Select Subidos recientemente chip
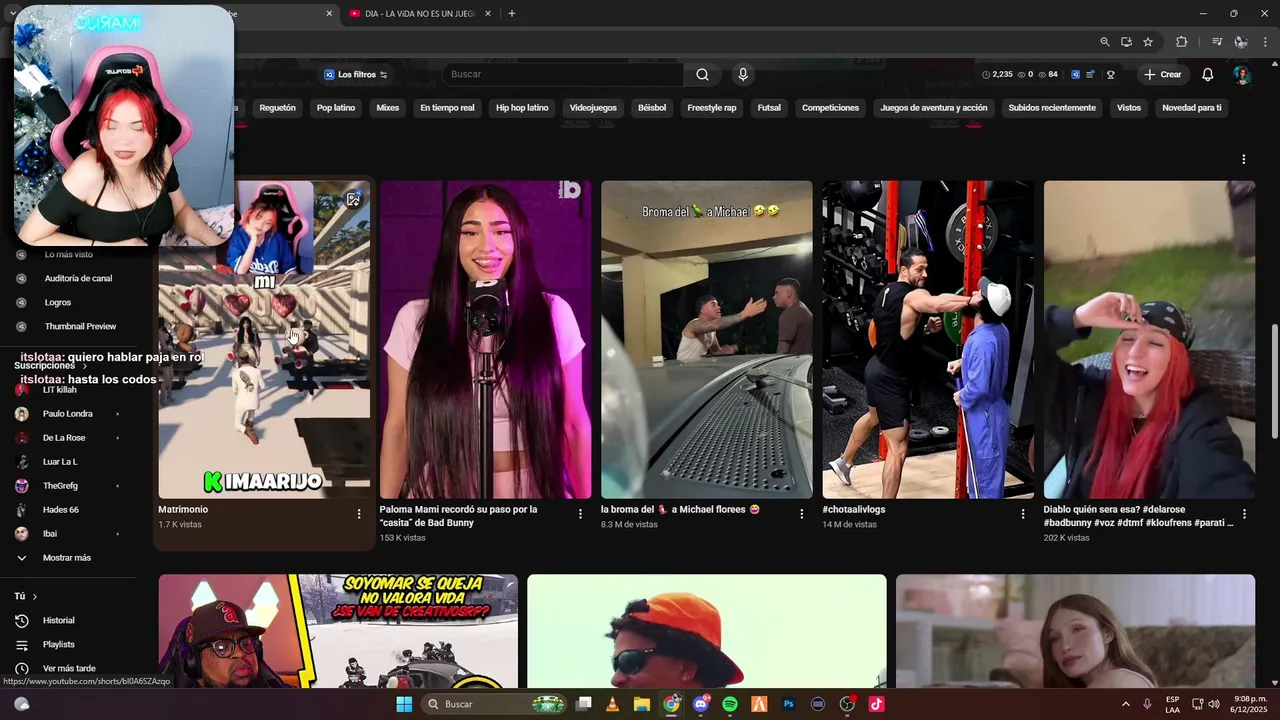Viewport: 1280px width, 720px height. click(x=1052, y=108)
